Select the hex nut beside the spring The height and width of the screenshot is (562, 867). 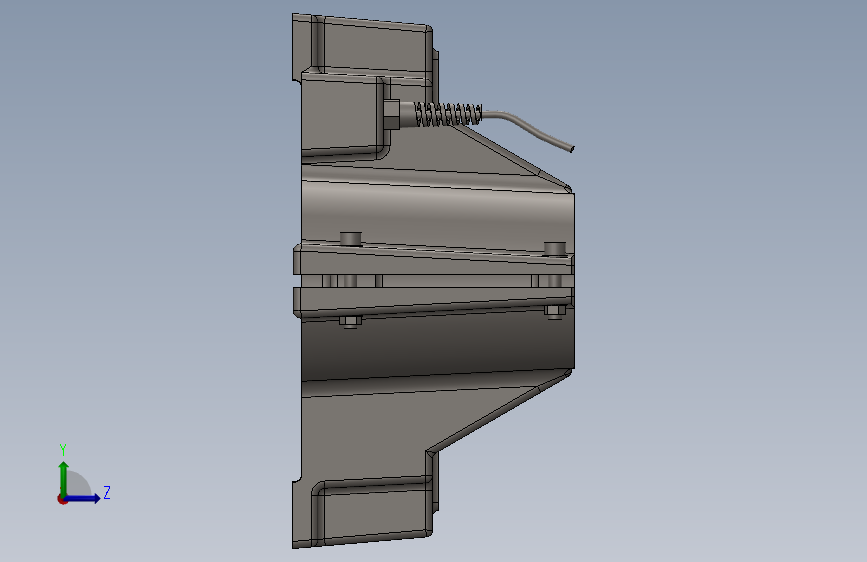click(391, 114)
